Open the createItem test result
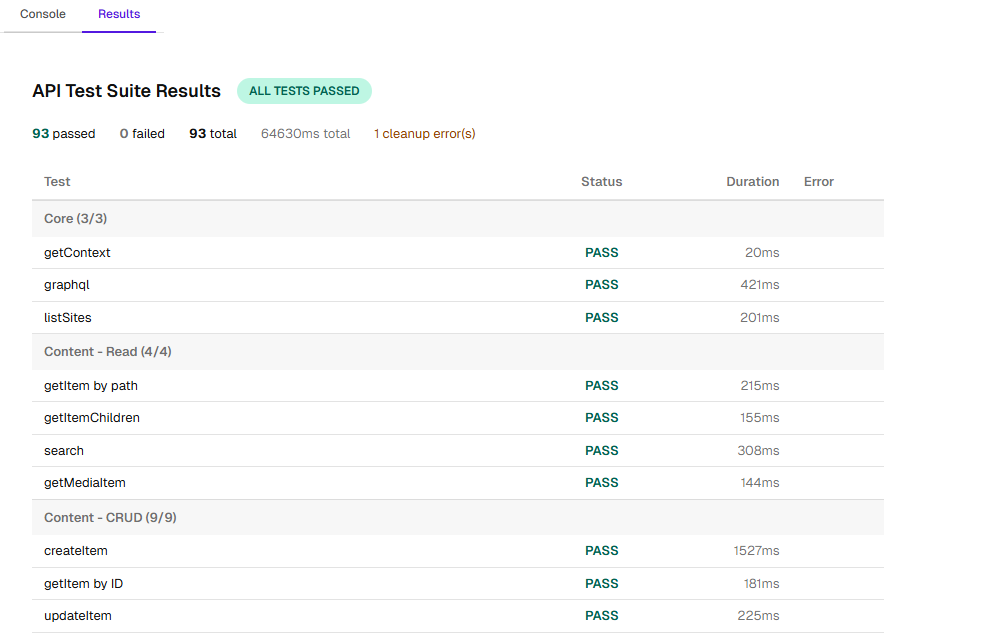 pos(75,550)
